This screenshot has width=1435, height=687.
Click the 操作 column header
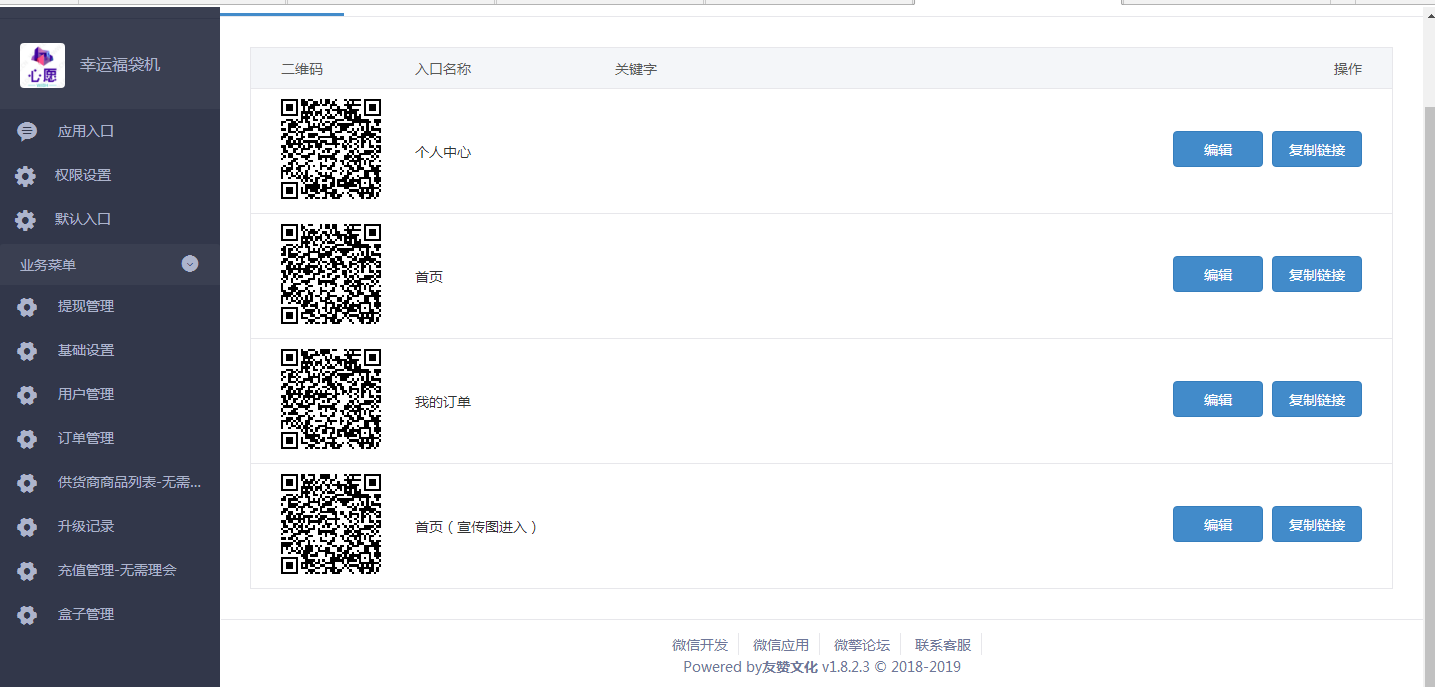(1348, 69)
